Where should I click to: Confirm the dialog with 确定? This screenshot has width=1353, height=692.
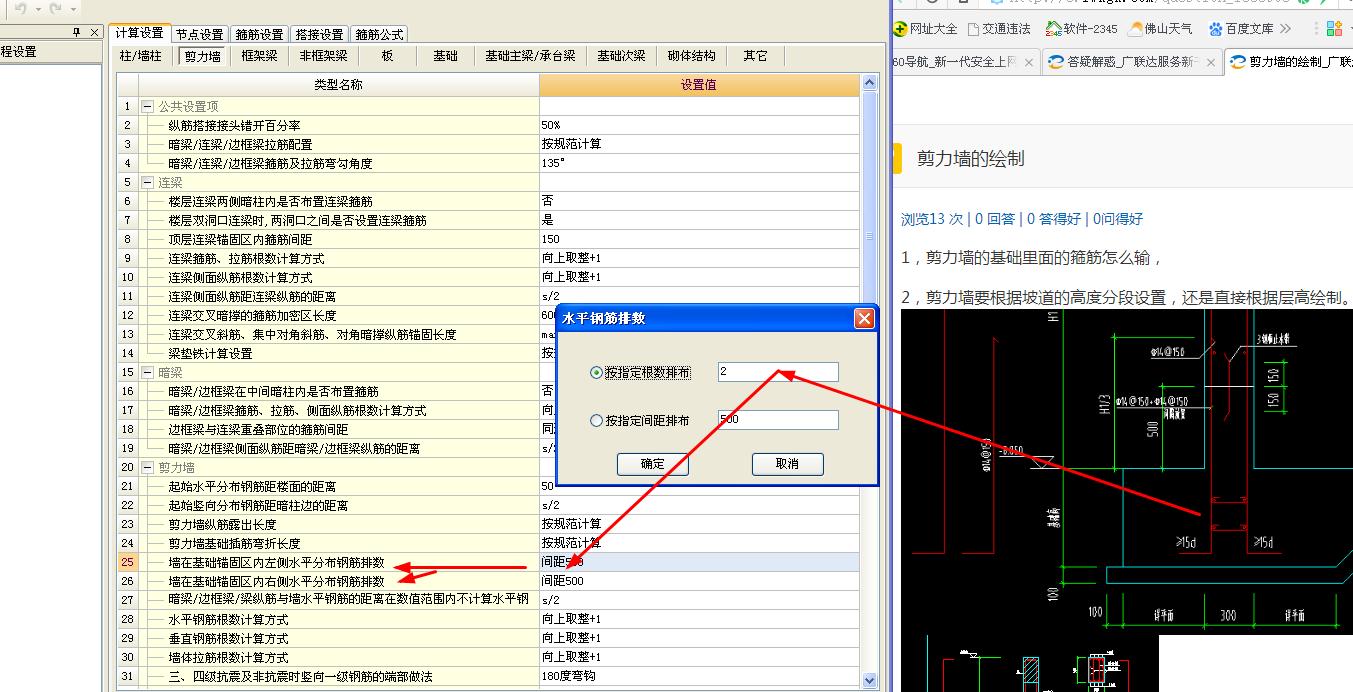[652, 464]
